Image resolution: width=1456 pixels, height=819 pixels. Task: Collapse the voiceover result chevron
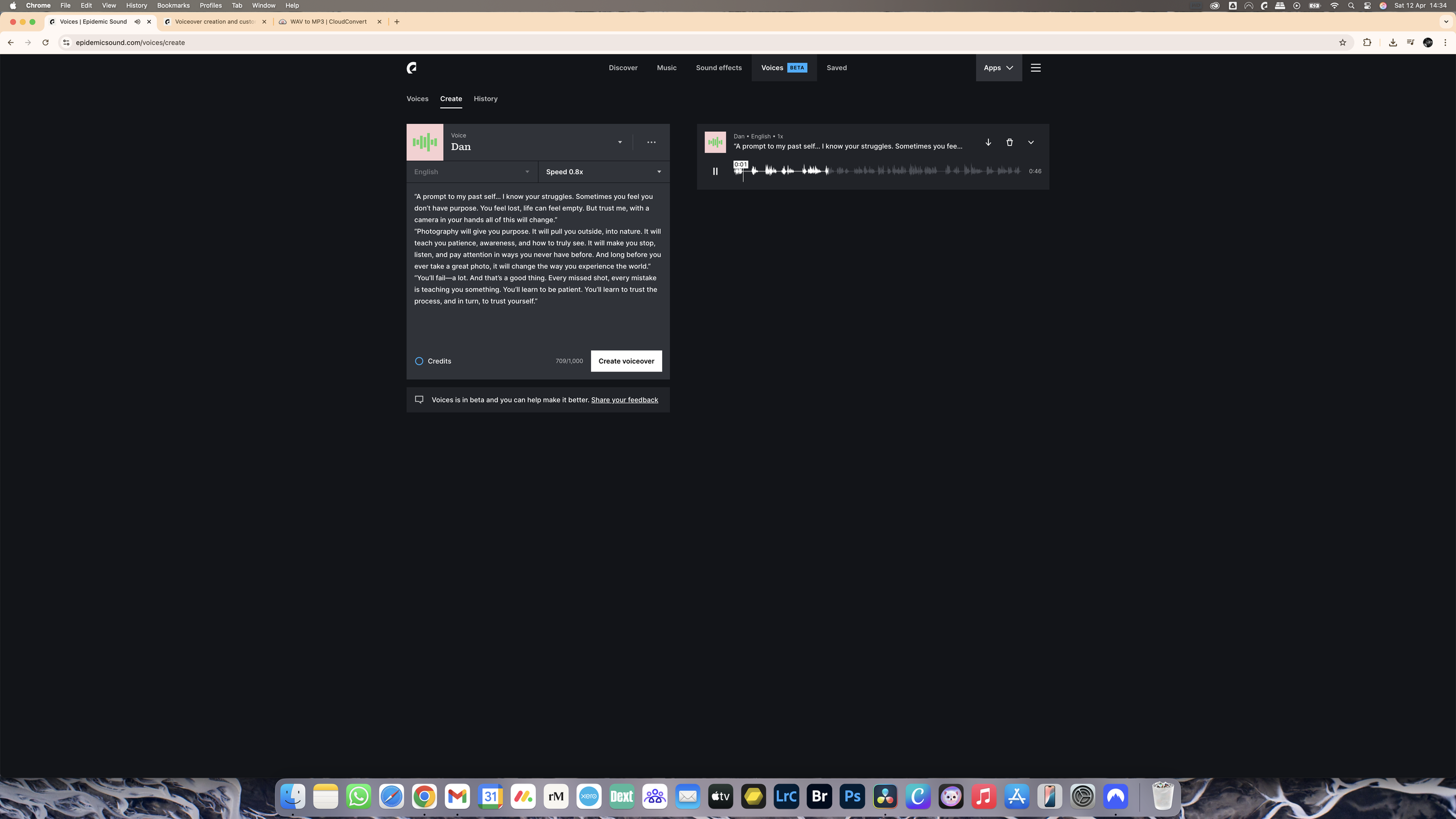[1031, 142]
